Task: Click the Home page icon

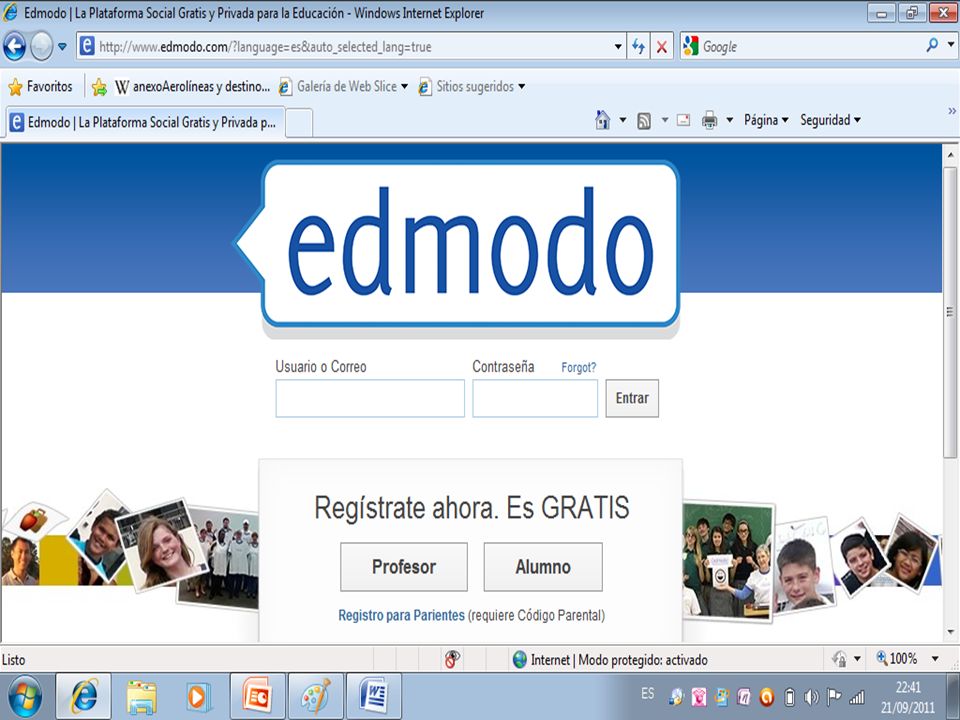Action: click(x=602, y=120)
